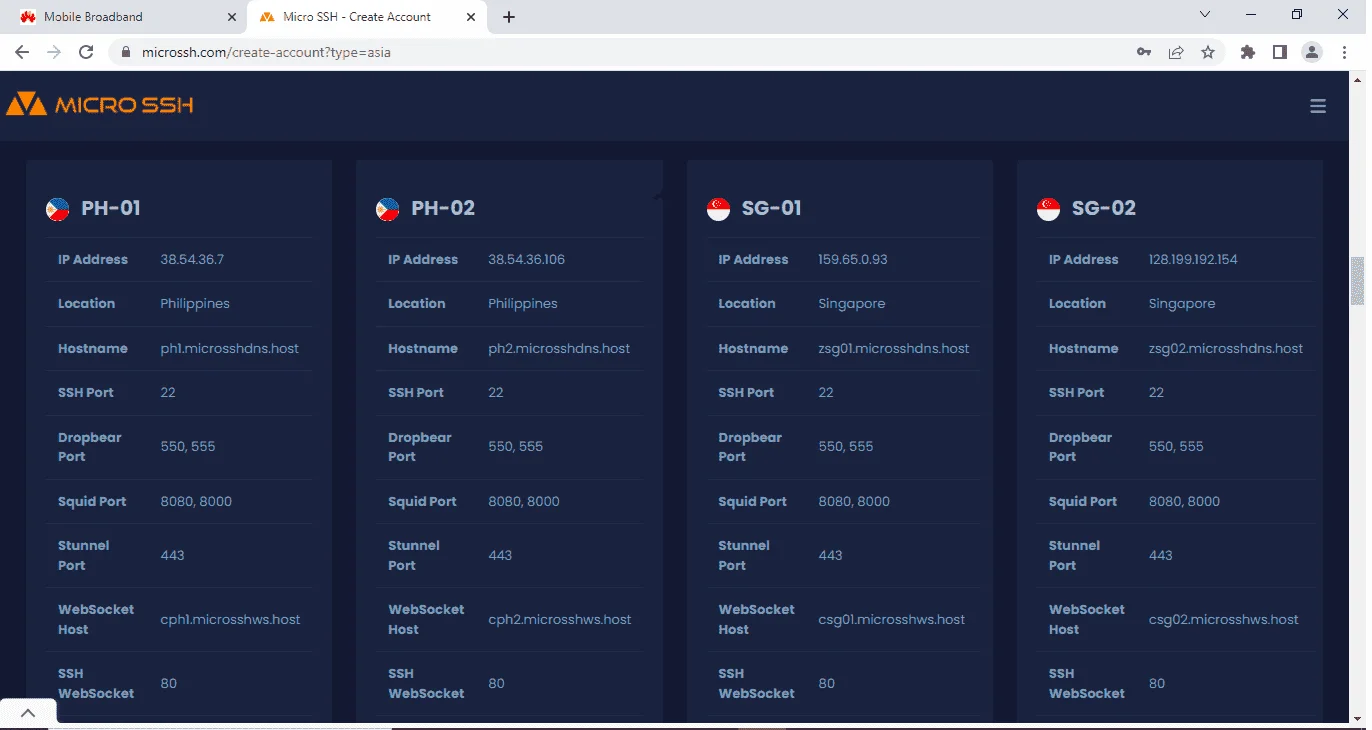This screenshot has height=730, width=1372.
Task: Click PH-01 Location value Philippines
Action: coord(195,304)
